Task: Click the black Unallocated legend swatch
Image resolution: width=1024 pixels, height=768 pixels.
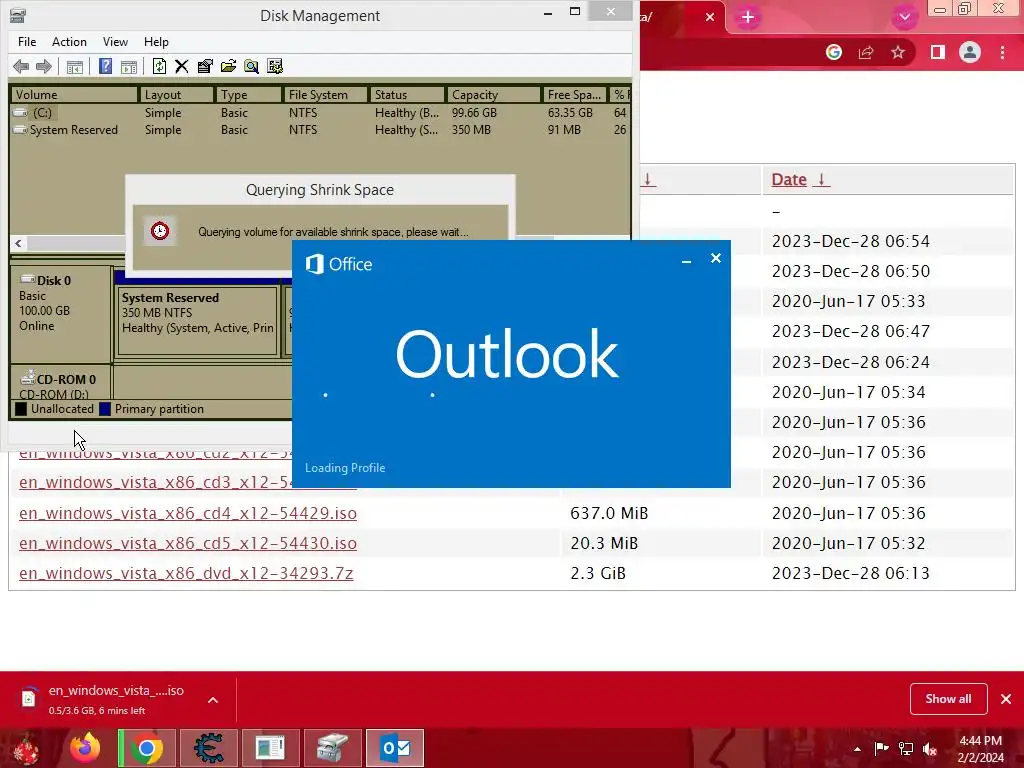Action: tap(21, 409)
